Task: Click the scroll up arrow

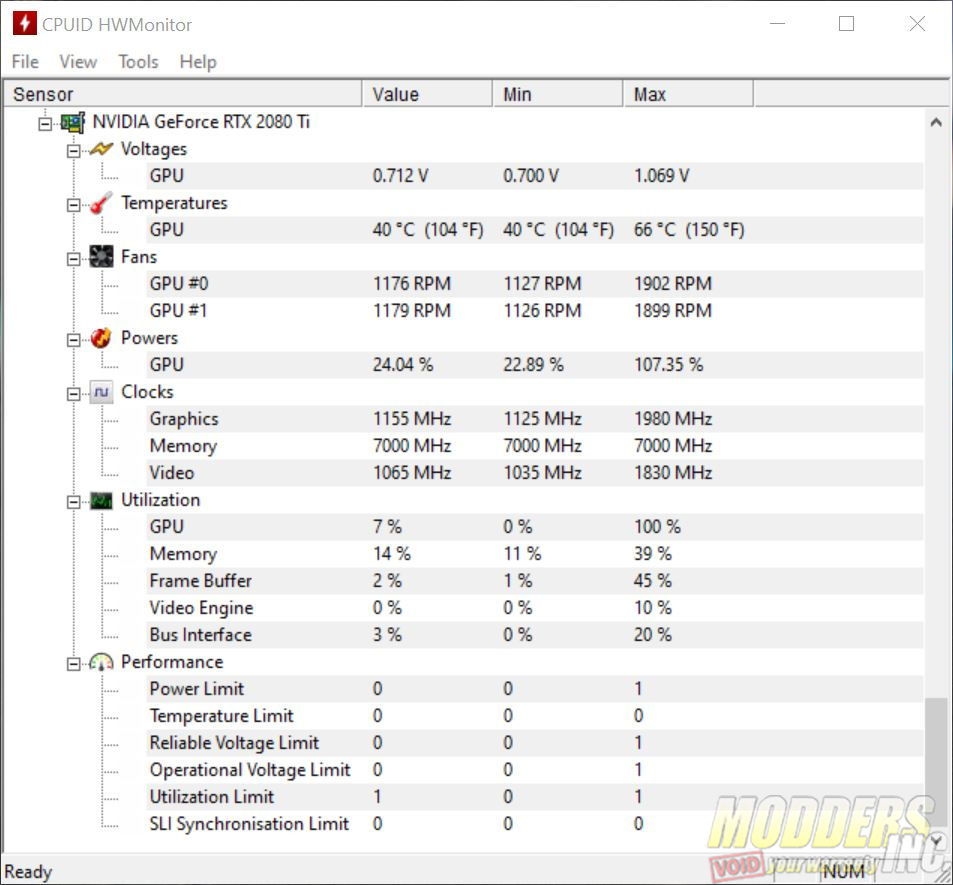Action: [936, 122]
